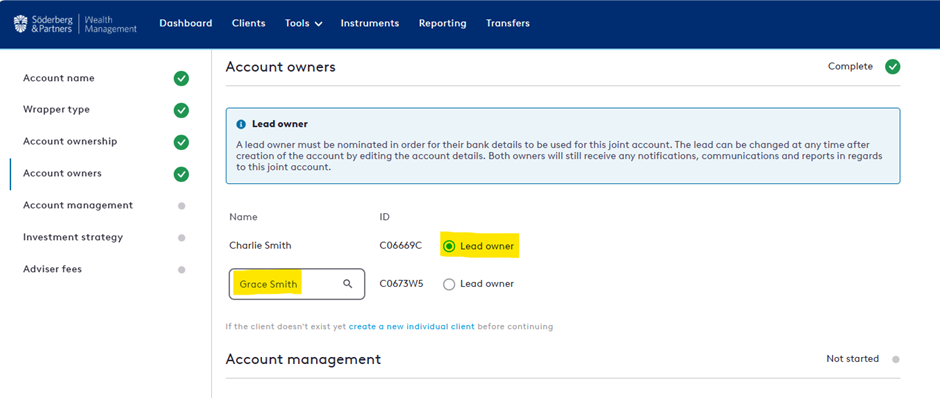Click the green check next to Wrapper type

(x=181, y=110)
